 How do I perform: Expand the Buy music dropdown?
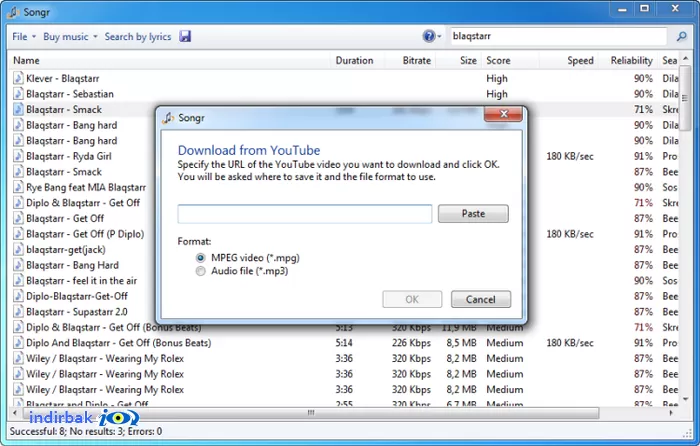(x=70, y=37)
